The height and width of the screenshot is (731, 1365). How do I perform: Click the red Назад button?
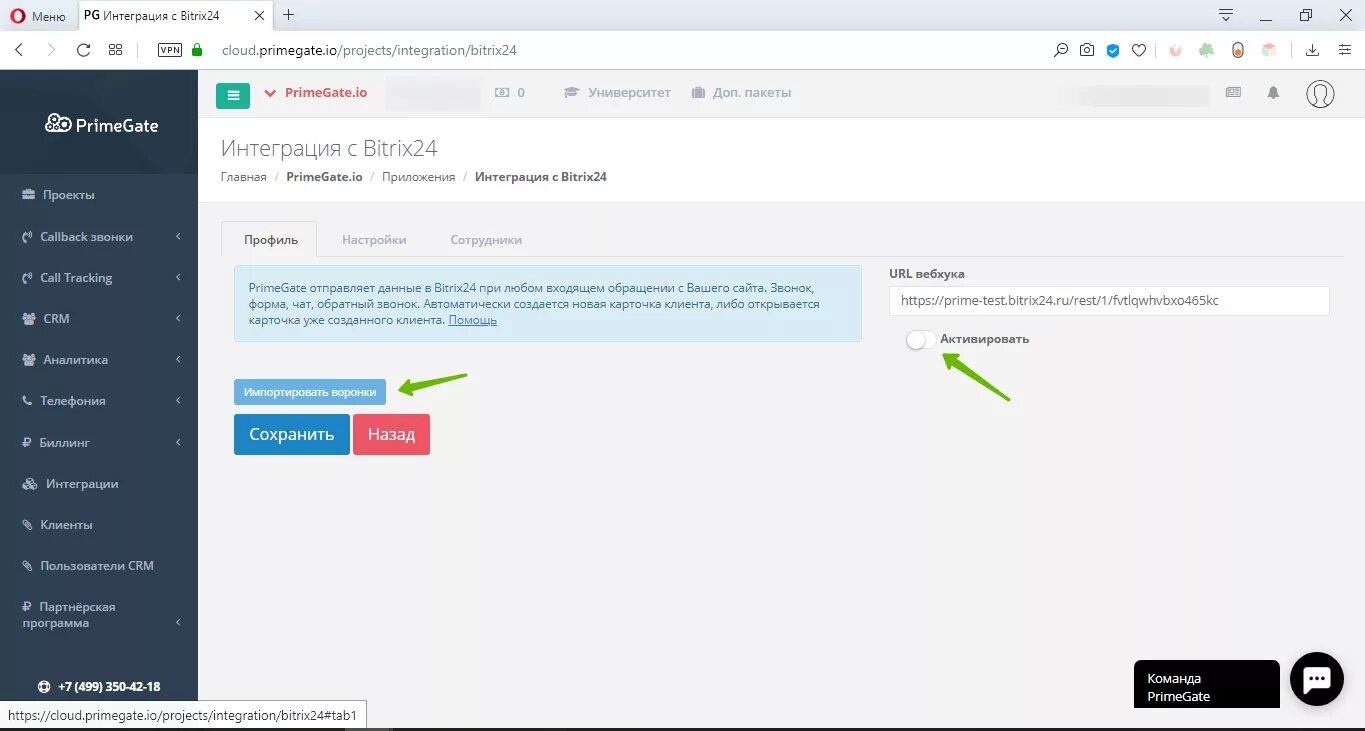[x=391, y=435]
